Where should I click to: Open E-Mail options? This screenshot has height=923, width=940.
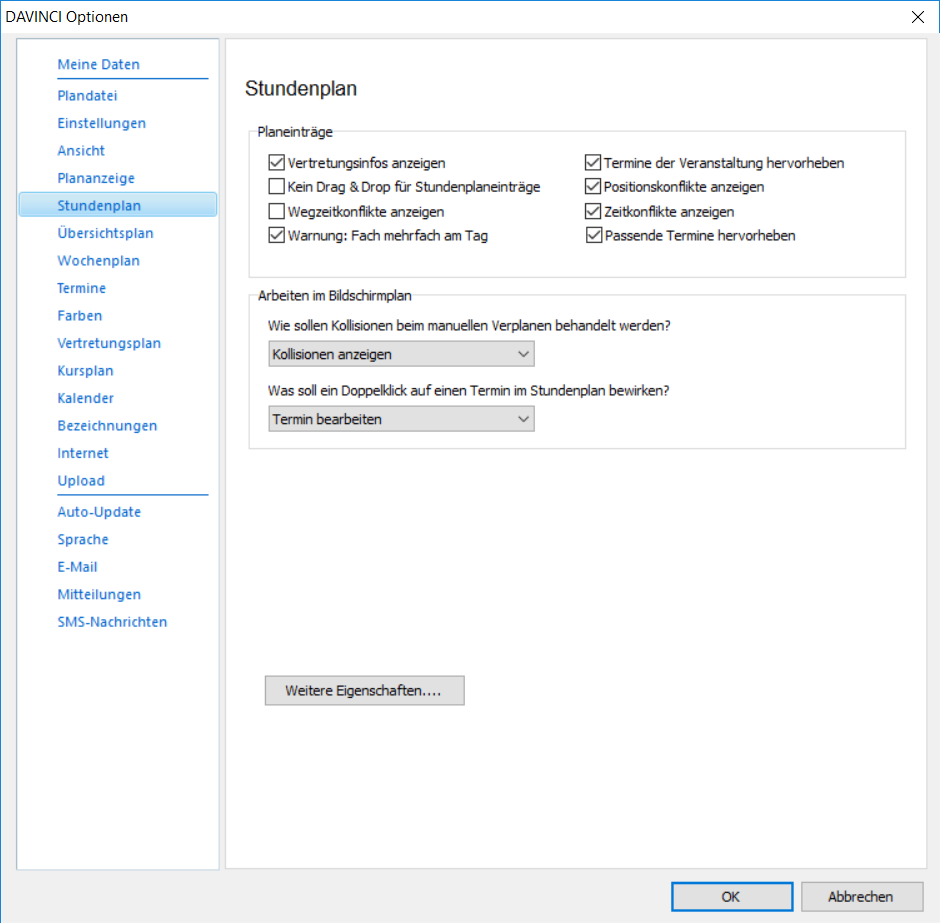tap(77, 568)
